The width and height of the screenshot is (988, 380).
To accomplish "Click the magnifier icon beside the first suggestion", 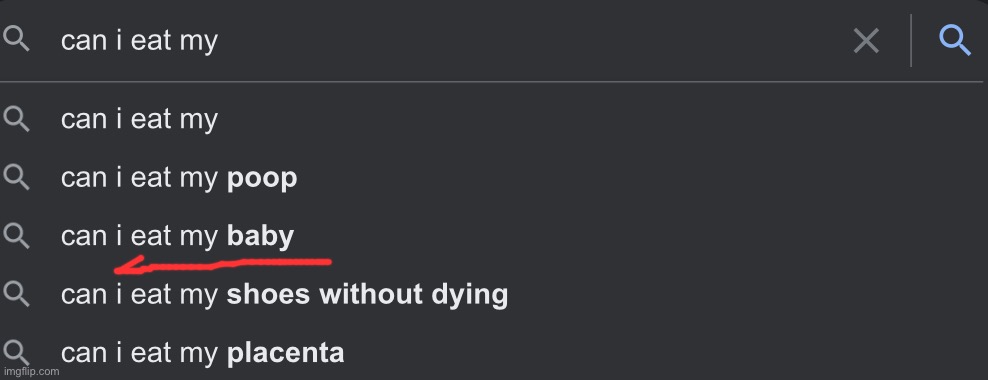I will tap(16, 119).
